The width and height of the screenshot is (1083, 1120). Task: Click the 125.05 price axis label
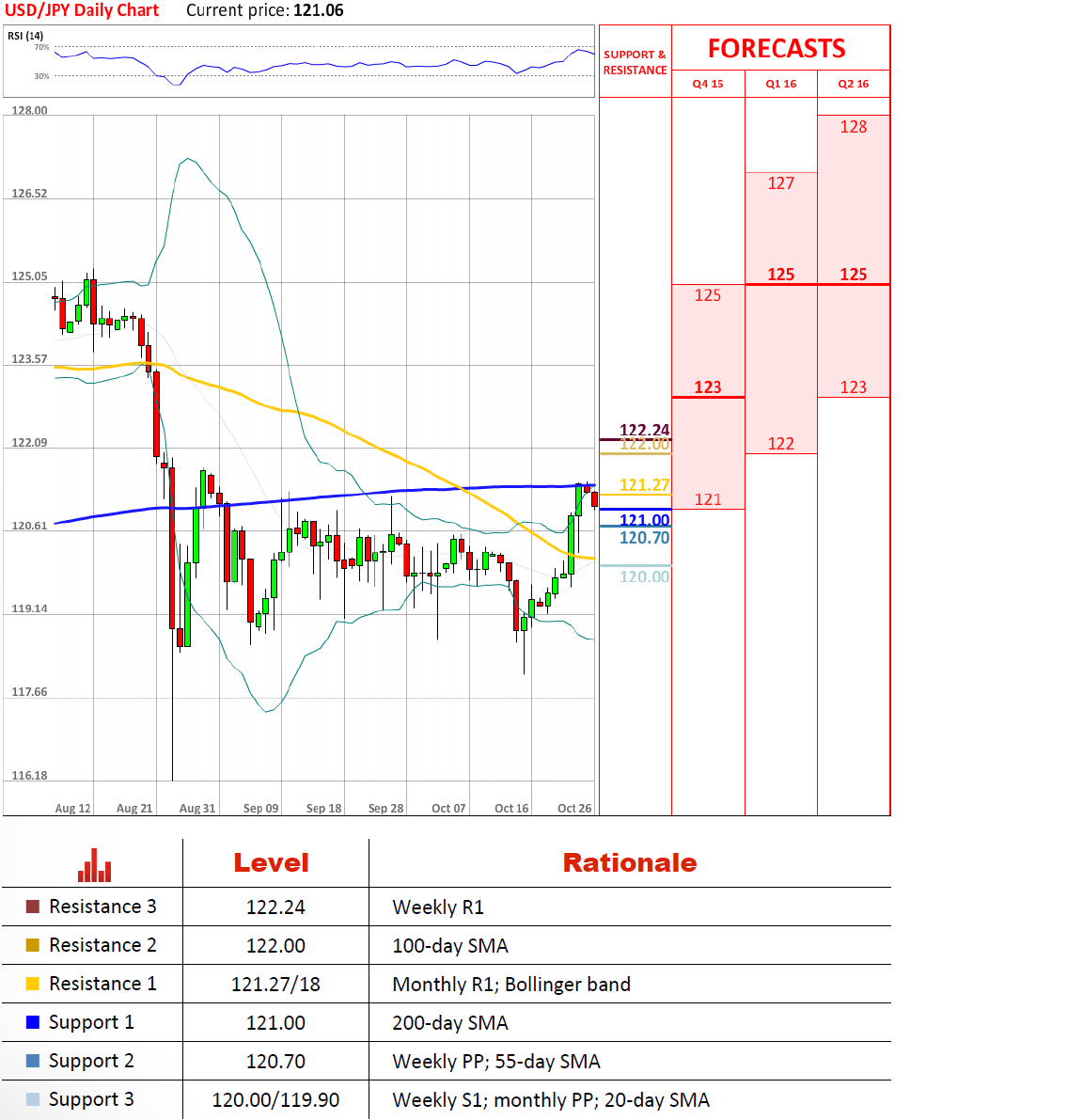coord(29,276)
